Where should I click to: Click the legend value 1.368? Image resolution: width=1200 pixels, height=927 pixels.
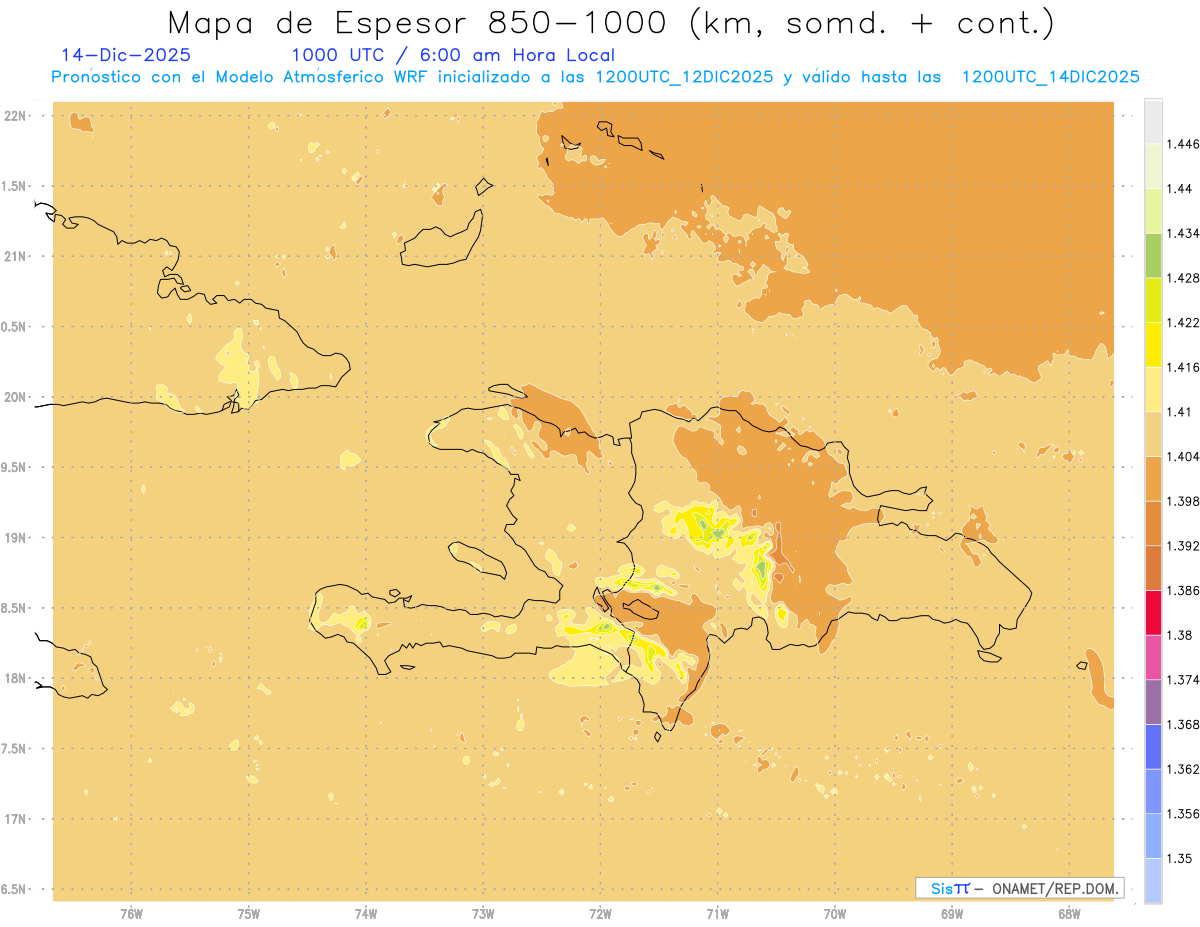pos(1184,724)
